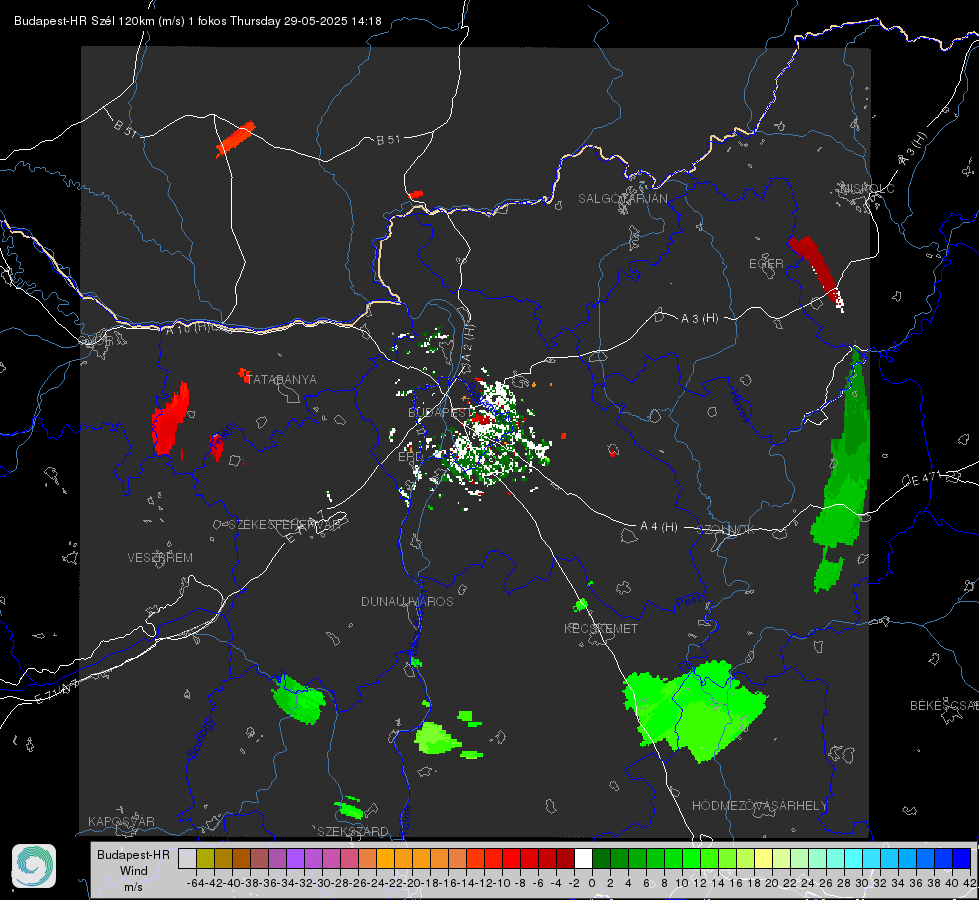The height and width of the screenshot is (900, 979).
Task: Select the olive swatch above -64 label
Action: coord(205,858)
